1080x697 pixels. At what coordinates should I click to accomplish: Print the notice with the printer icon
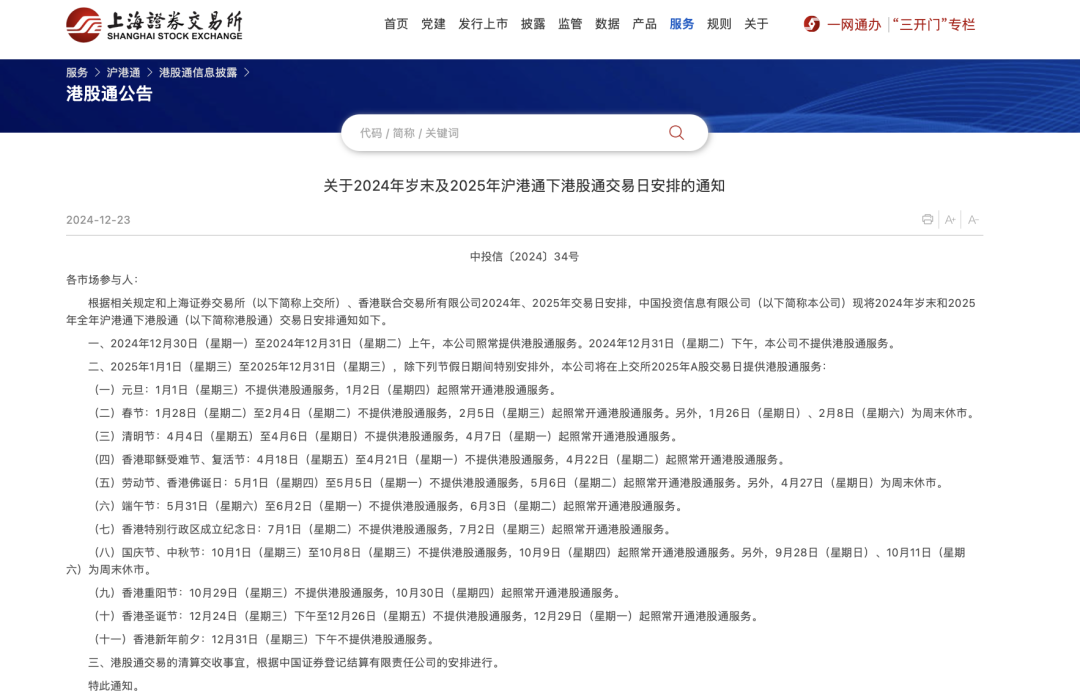927,220
